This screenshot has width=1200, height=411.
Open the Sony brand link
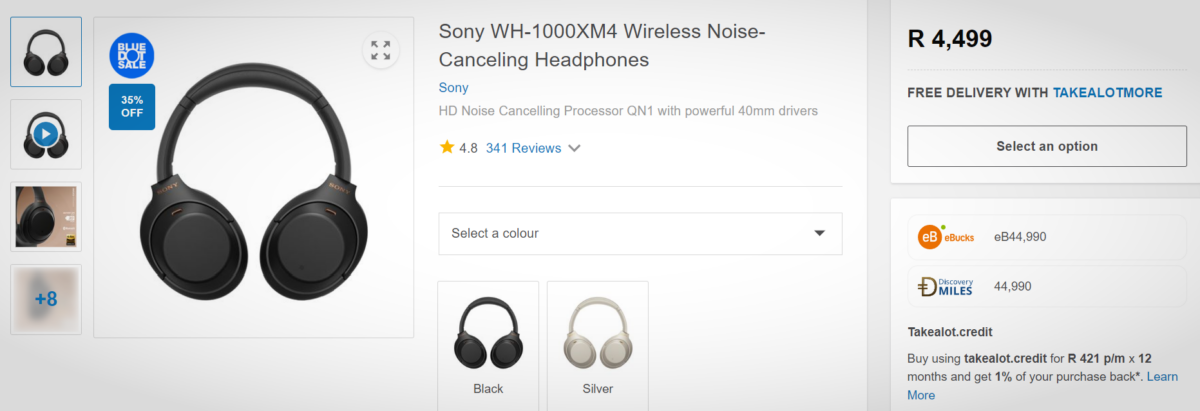coord(453,87)
